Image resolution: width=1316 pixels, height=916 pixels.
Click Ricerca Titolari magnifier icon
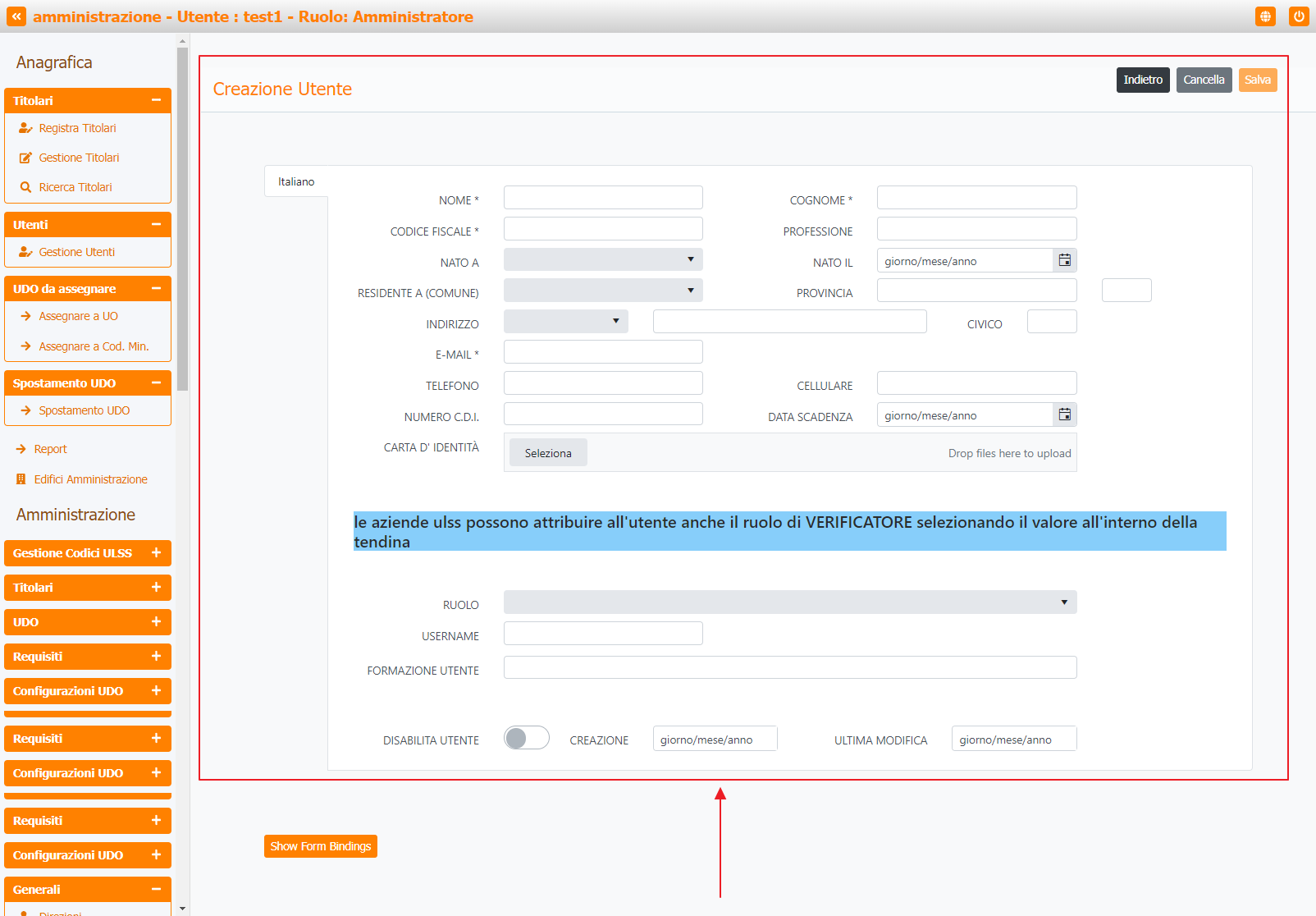click(25, 187)
